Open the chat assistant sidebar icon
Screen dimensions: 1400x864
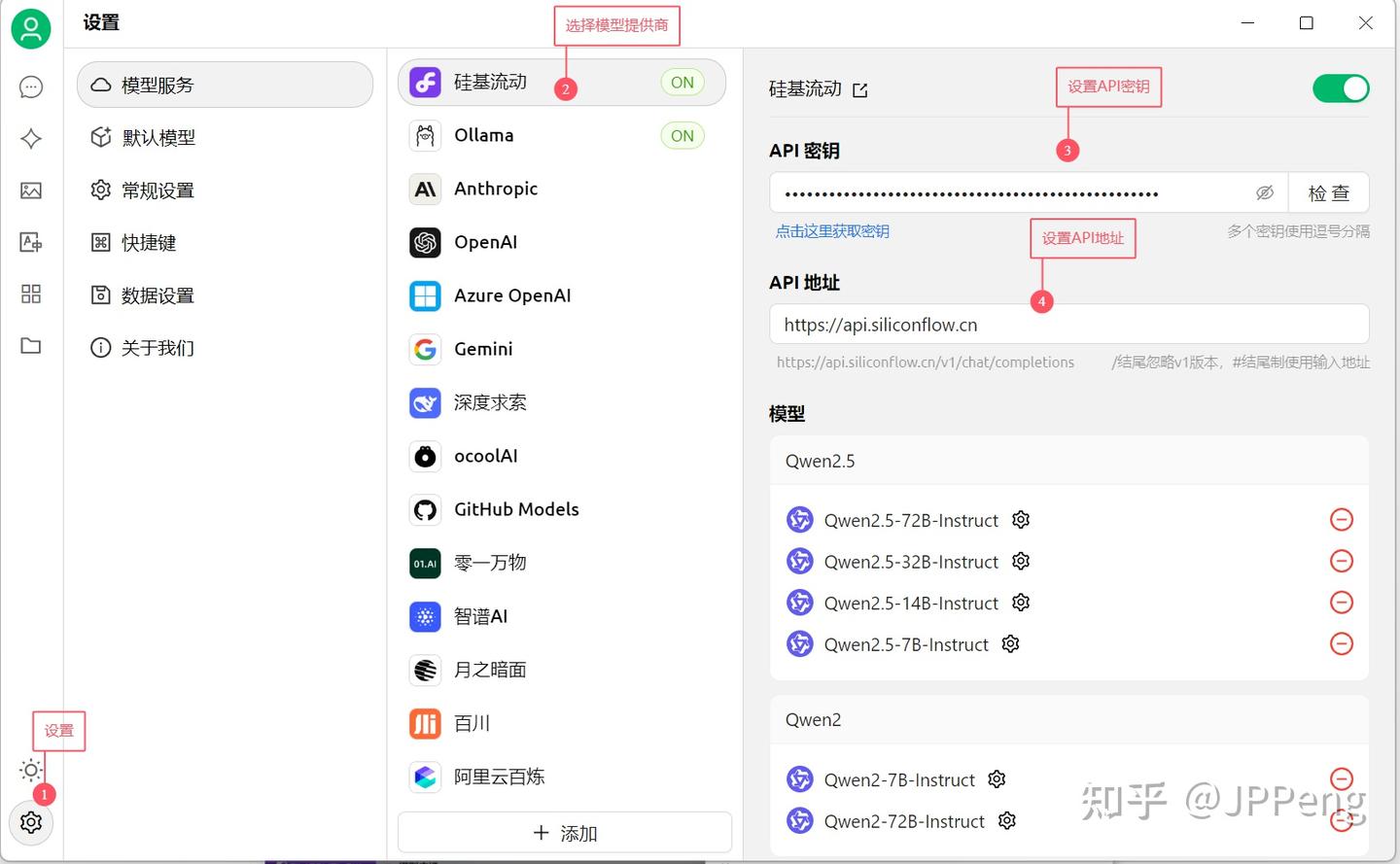31,87
